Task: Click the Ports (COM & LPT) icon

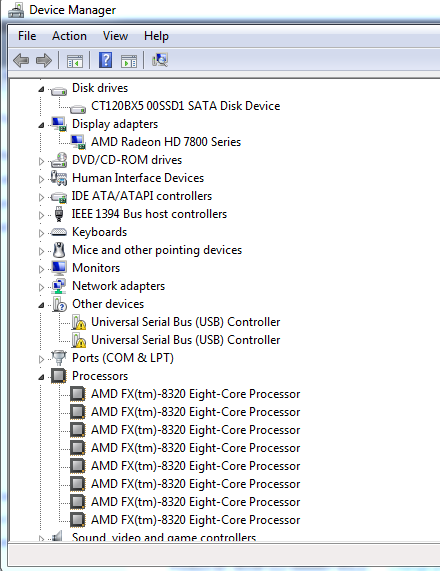Action: (59, 358)
